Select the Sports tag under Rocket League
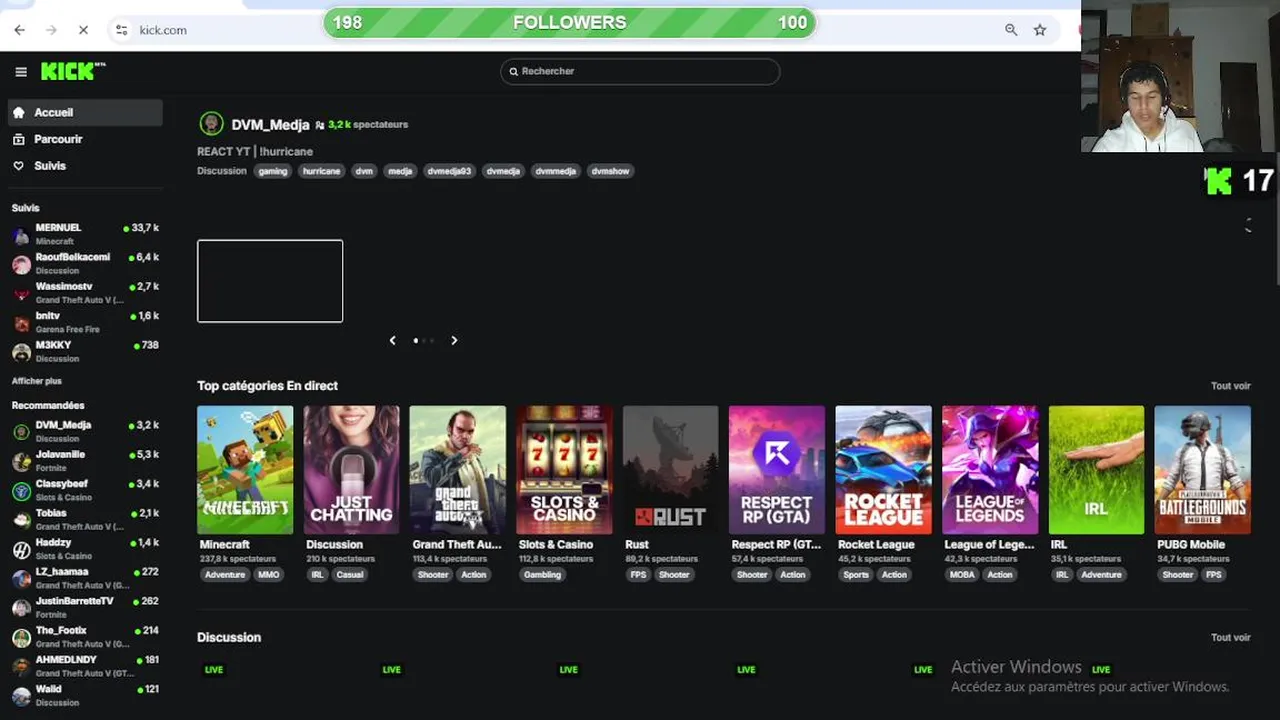Screen dimensions: 1280x720 [856, 575]
